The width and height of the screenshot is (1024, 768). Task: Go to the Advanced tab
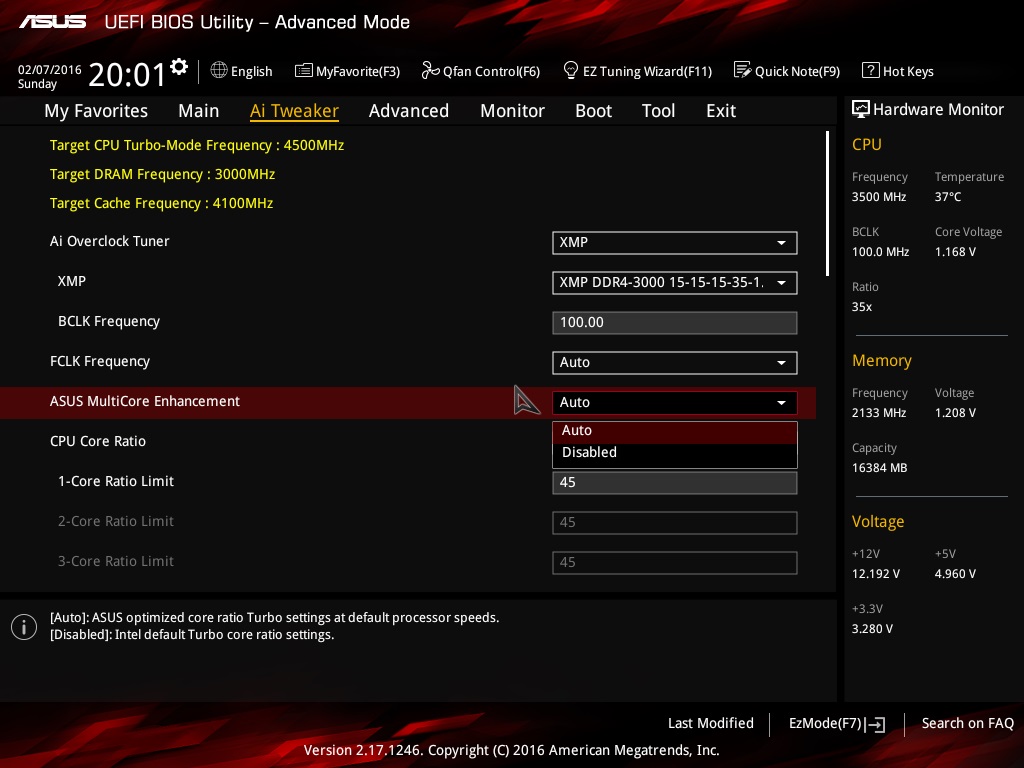point(409,111)
